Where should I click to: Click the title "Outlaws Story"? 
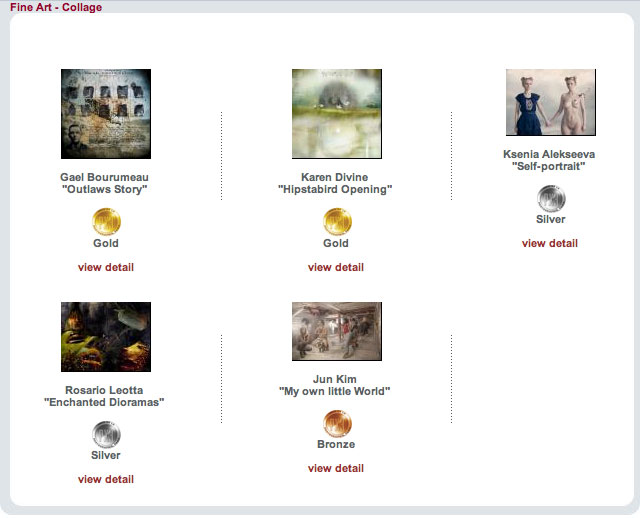(x=104, y=189)
